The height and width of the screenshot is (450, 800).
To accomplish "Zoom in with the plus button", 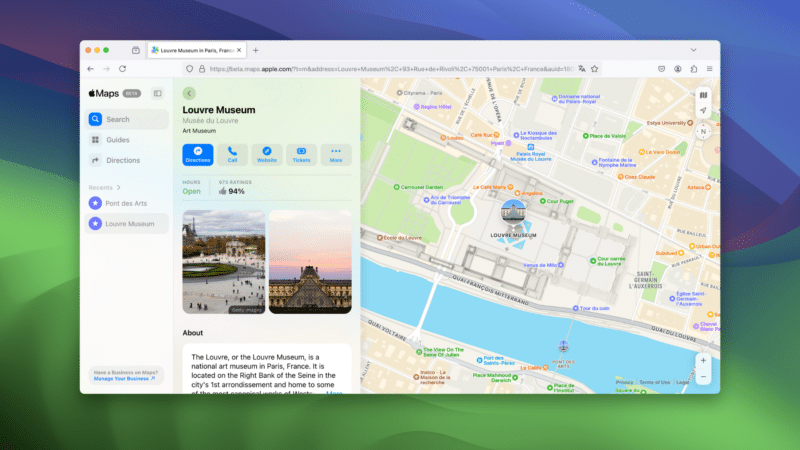I will pos(703,360).
